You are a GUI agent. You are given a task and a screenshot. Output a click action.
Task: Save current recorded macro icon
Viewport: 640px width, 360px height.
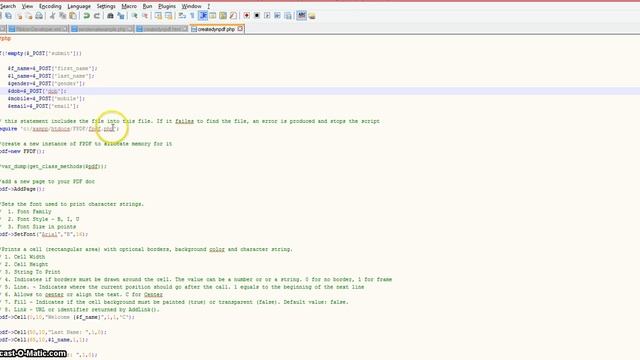(288, 16)
